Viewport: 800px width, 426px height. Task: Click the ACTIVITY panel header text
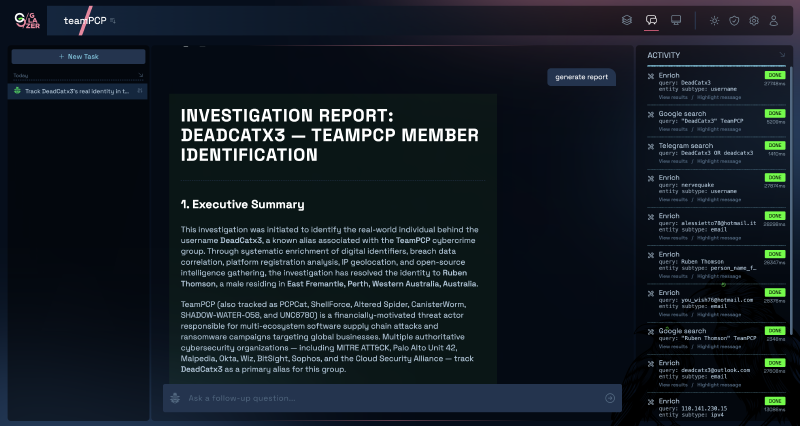(x=664, y=55)
